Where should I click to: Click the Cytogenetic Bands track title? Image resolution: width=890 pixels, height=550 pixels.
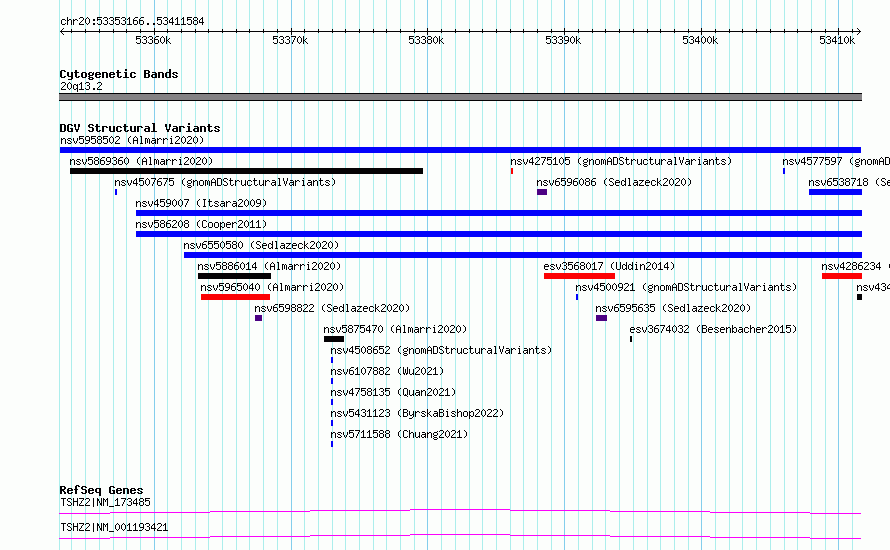119,74
